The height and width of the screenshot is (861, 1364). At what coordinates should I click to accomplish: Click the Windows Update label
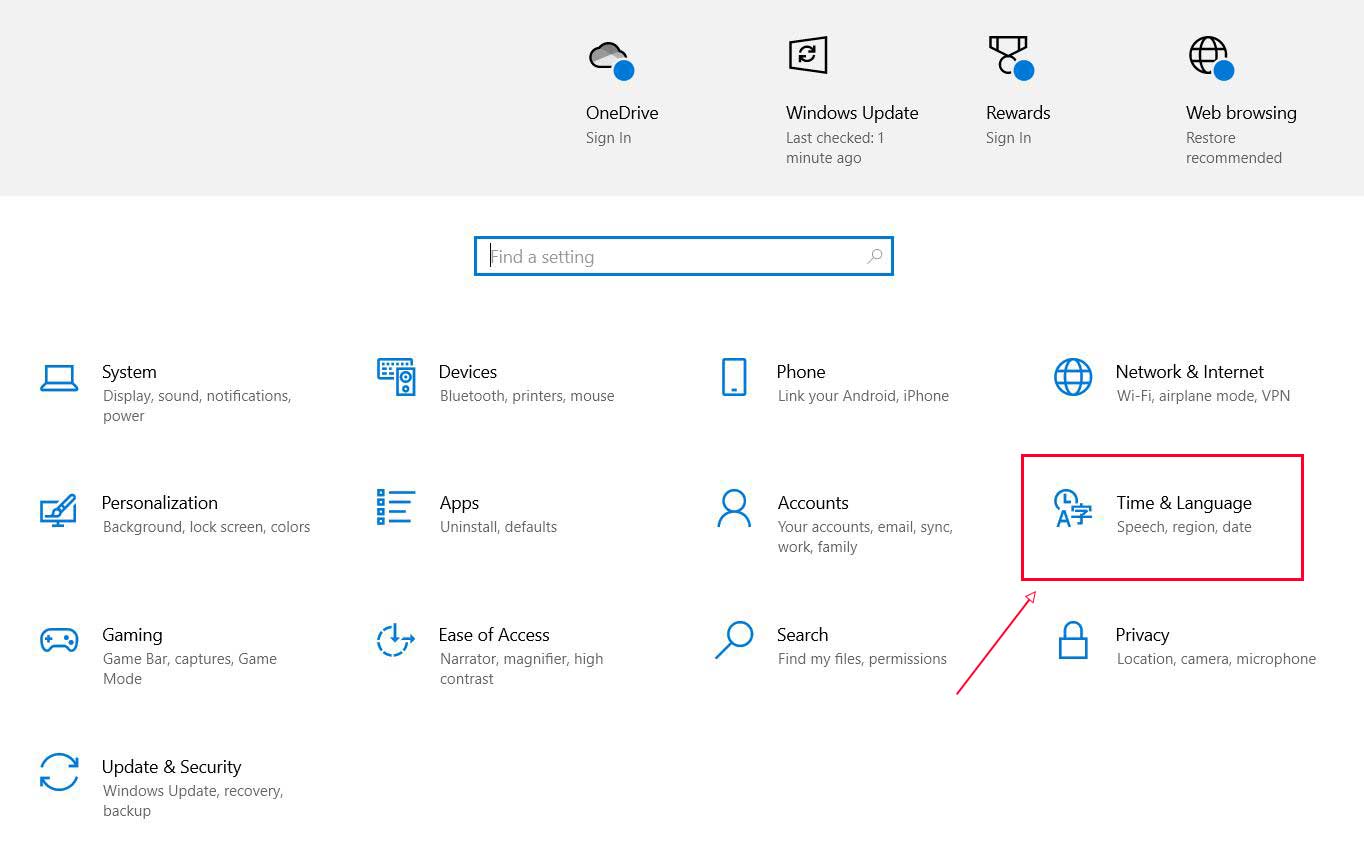pos(852,113)
